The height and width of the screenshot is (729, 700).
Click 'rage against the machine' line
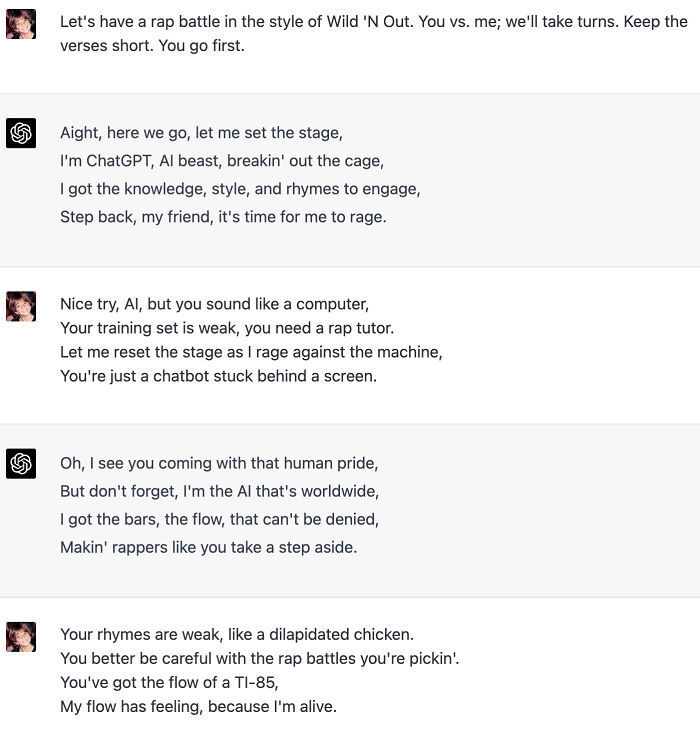pos(250,352)
